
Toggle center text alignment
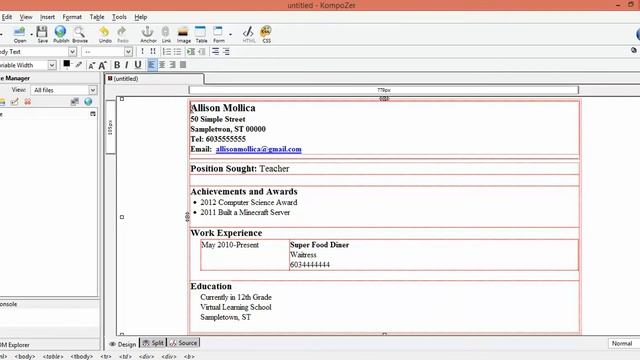162,65
